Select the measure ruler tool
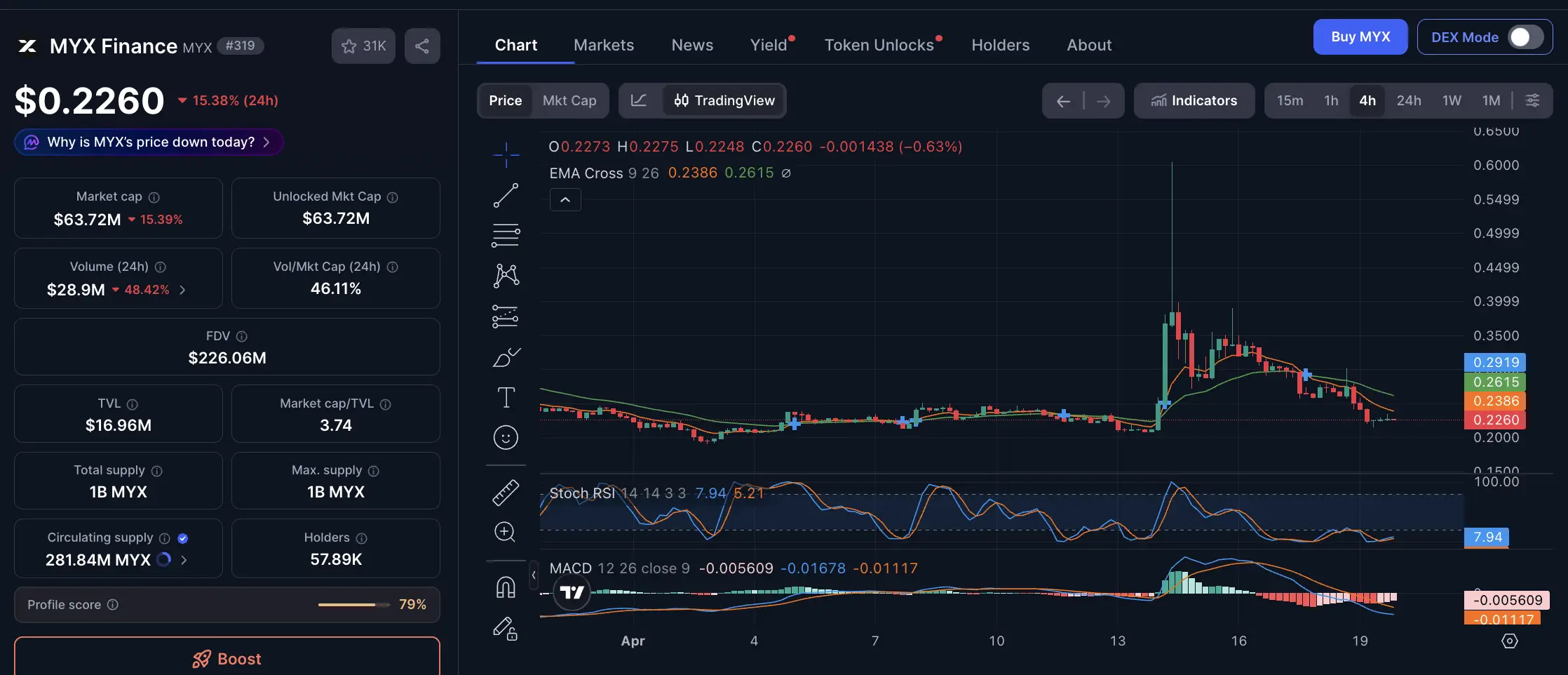The image size is (1568, 675). click(x=506, y=492)
